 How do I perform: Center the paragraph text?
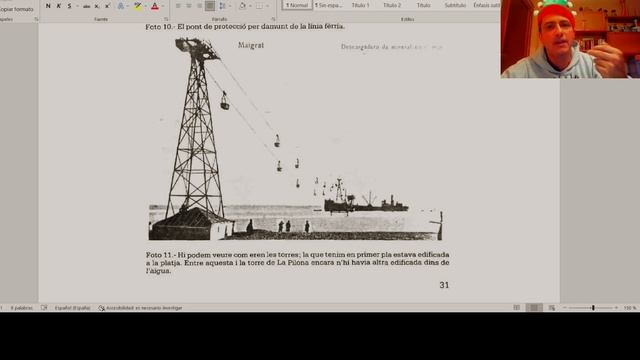[x=189, y=6]
